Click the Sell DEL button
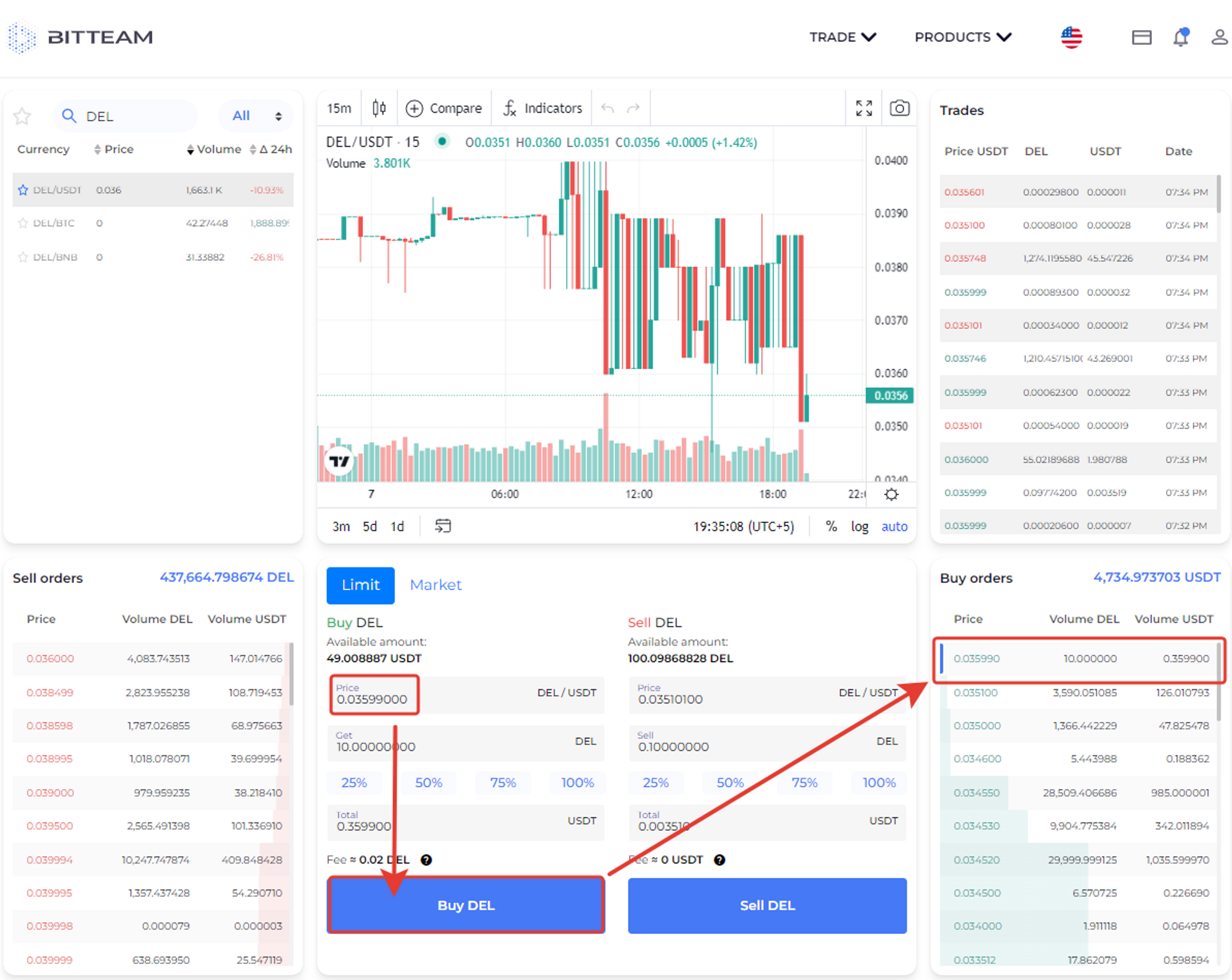The height and width of the screenshot is (980, 1232). tap(767, 905)
